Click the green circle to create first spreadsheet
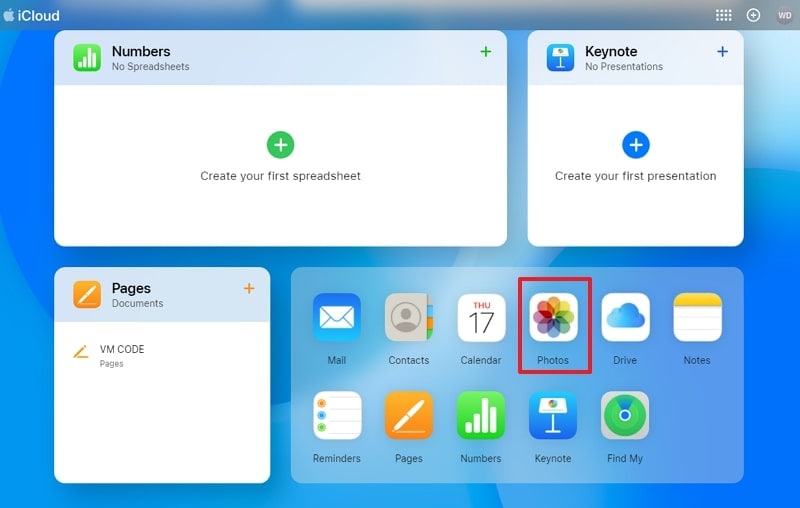This screenshot has height=508, width=800. tap(281, 145)
